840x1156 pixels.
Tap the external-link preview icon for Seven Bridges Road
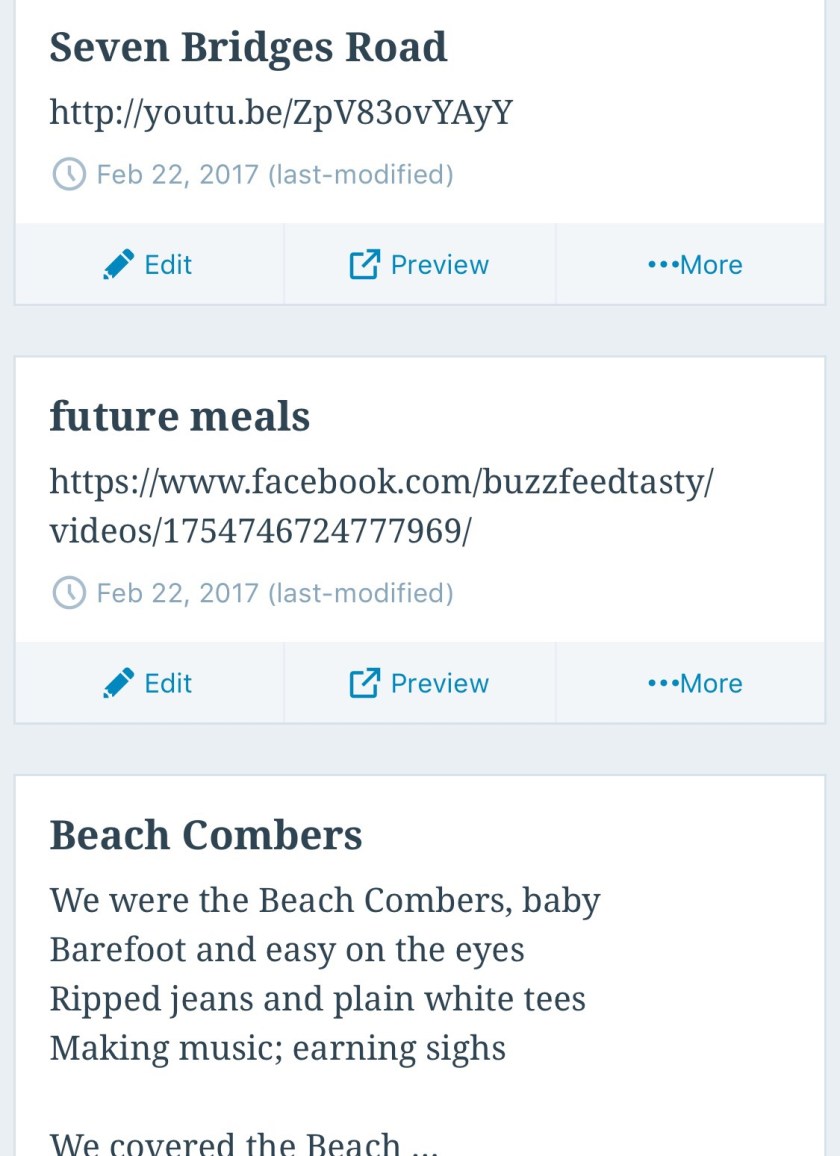point(364,265)
